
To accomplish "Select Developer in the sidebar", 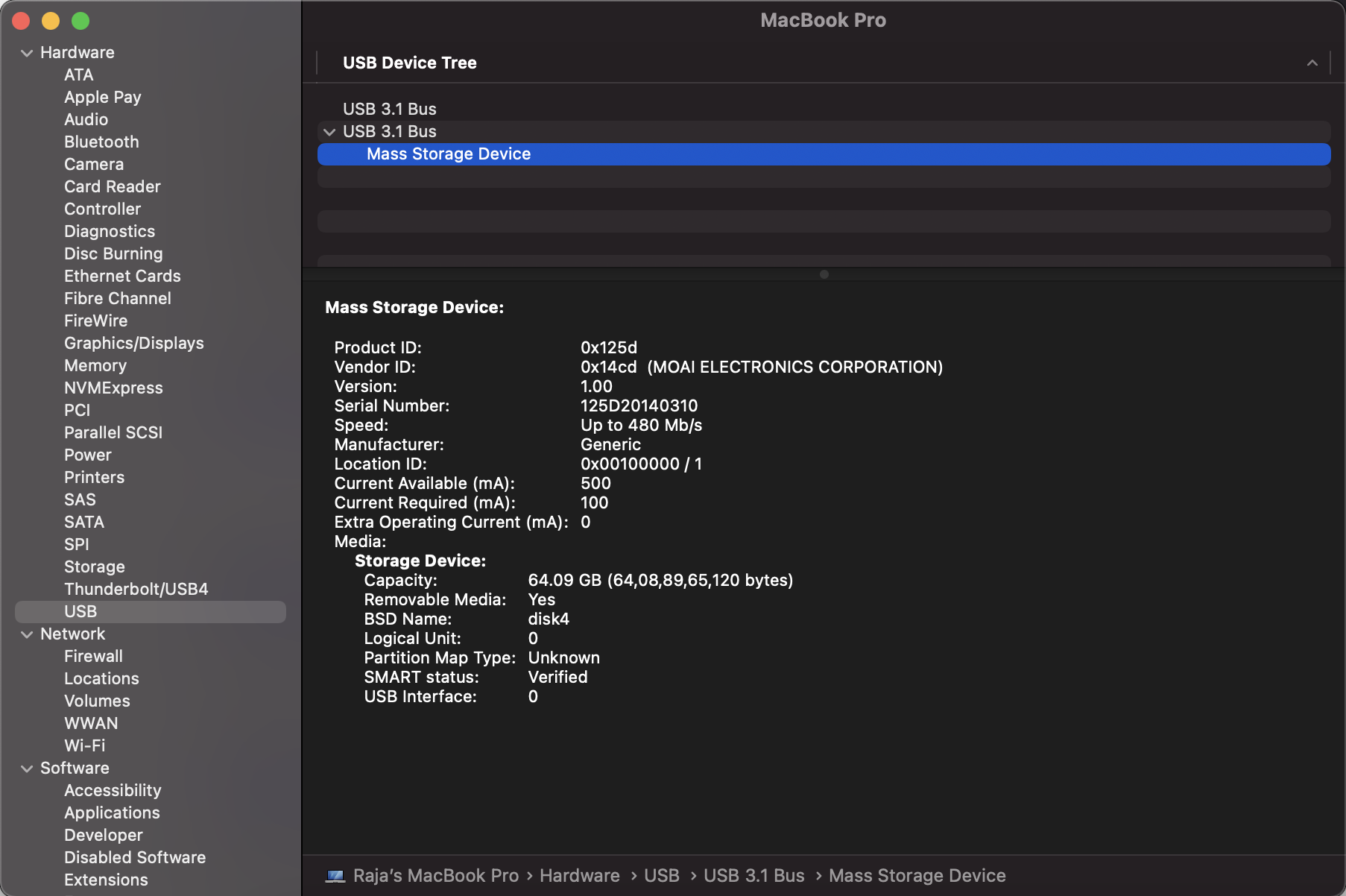I will pos(104,835).
